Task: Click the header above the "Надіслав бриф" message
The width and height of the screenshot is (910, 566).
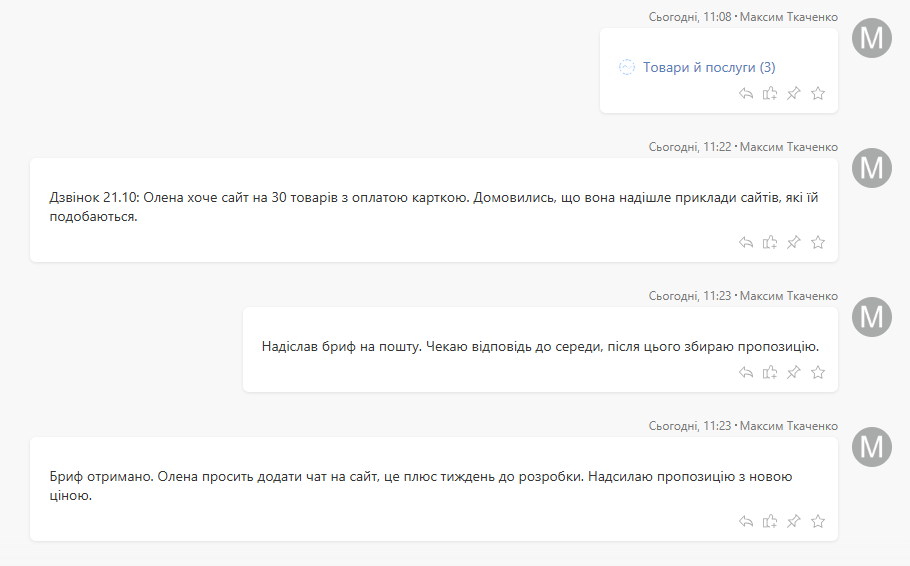Action: (743, 297)
